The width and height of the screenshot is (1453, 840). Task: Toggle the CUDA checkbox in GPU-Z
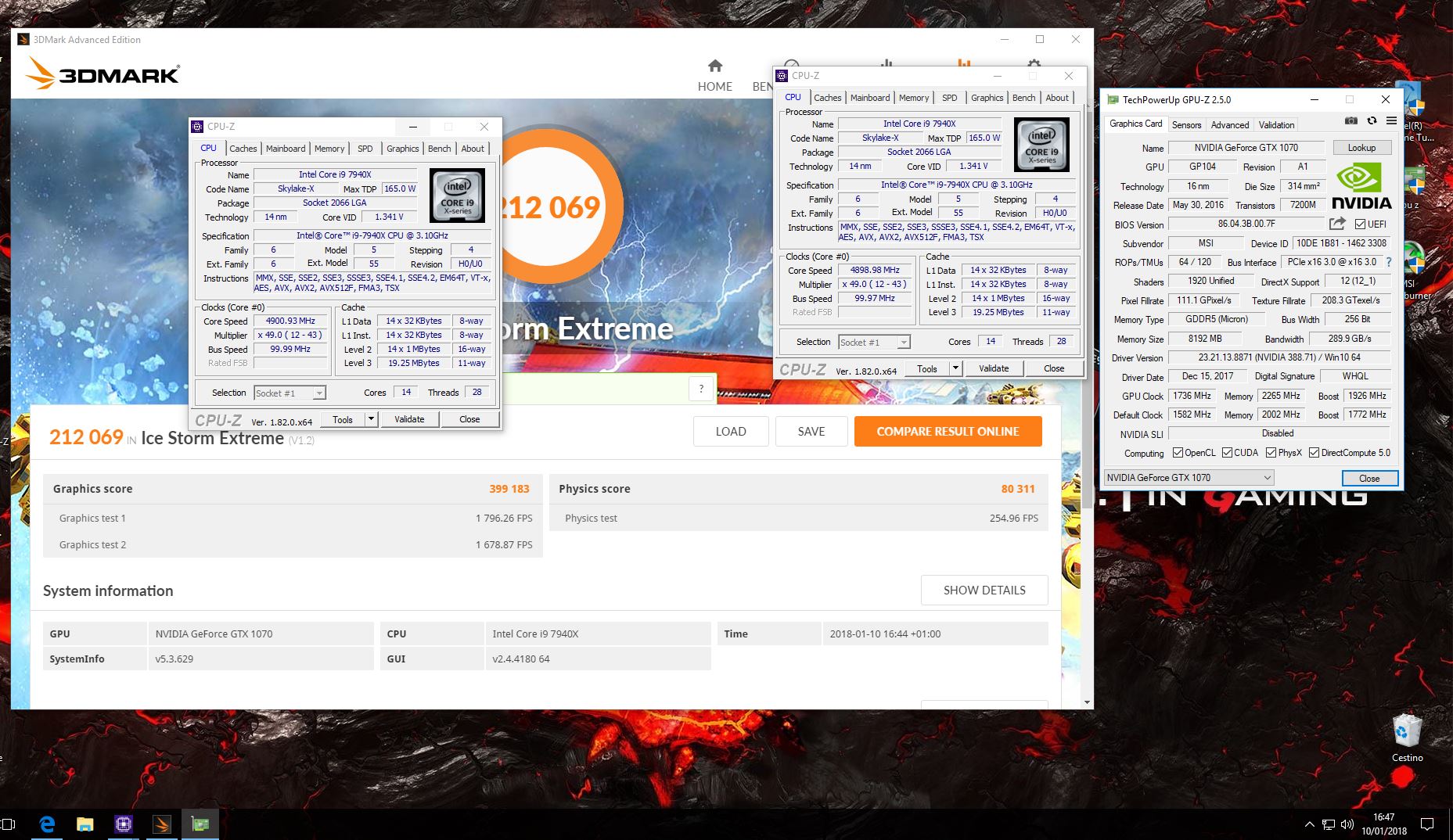1227,452
